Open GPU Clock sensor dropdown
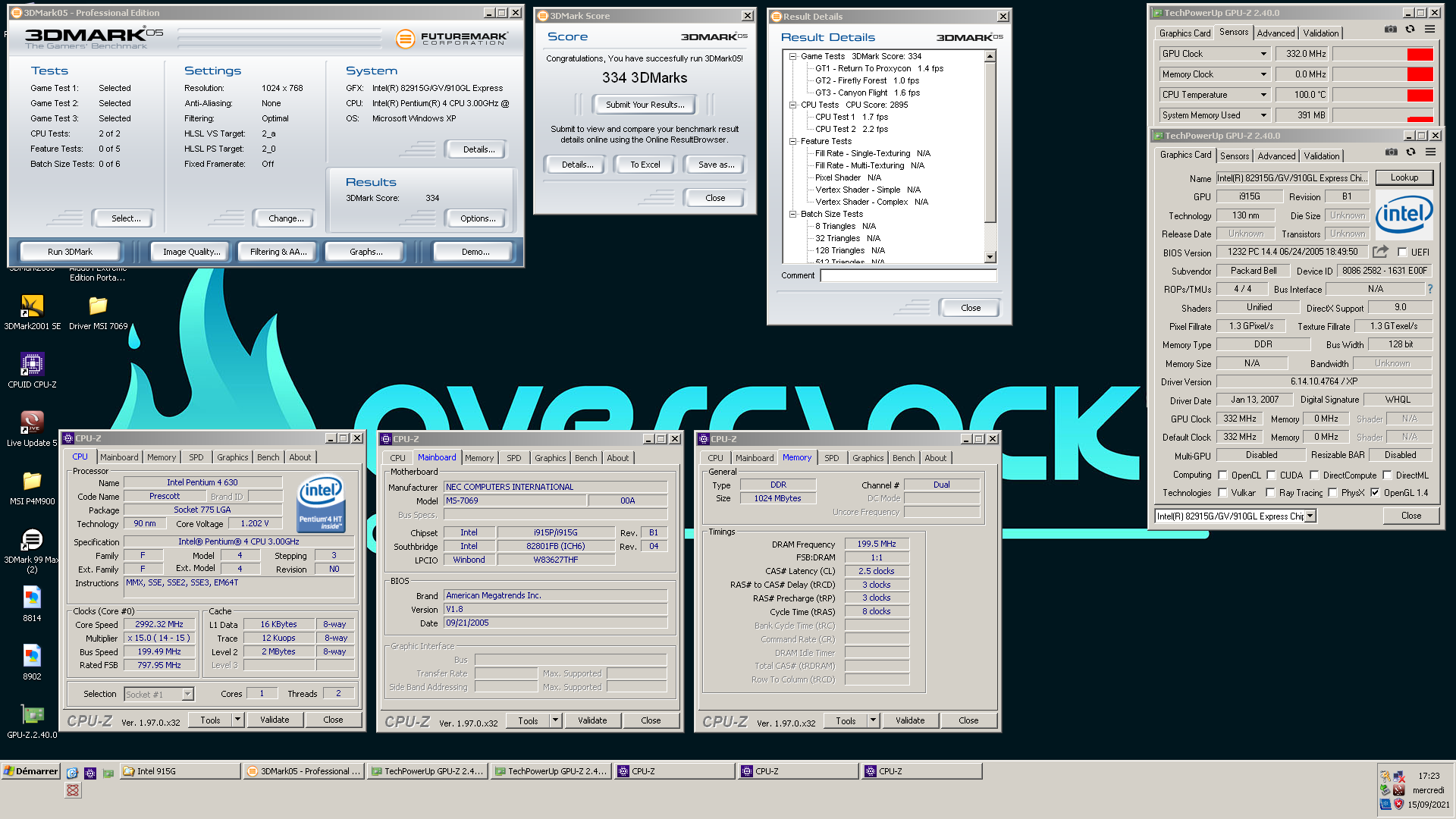Viewport: 1456px width, 819px height. tap(1263, 54)
